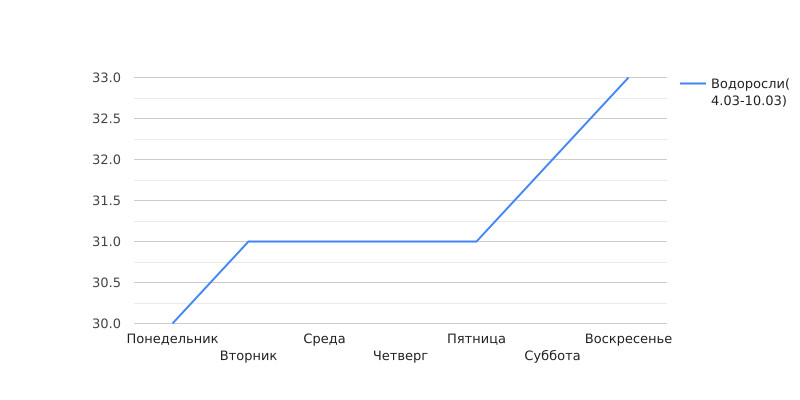The image size is (800, 400).
Task: Click the 31.5 y-axis value
Action: 106,201
